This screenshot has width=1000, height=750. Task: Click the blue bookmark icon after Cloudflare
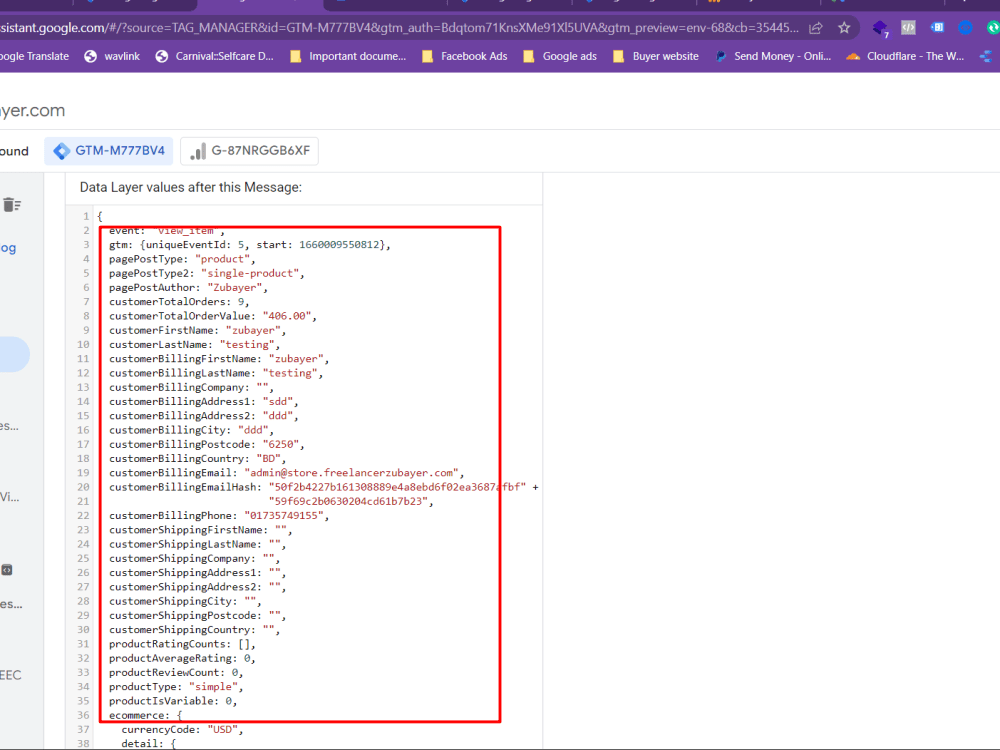point(986,56)
